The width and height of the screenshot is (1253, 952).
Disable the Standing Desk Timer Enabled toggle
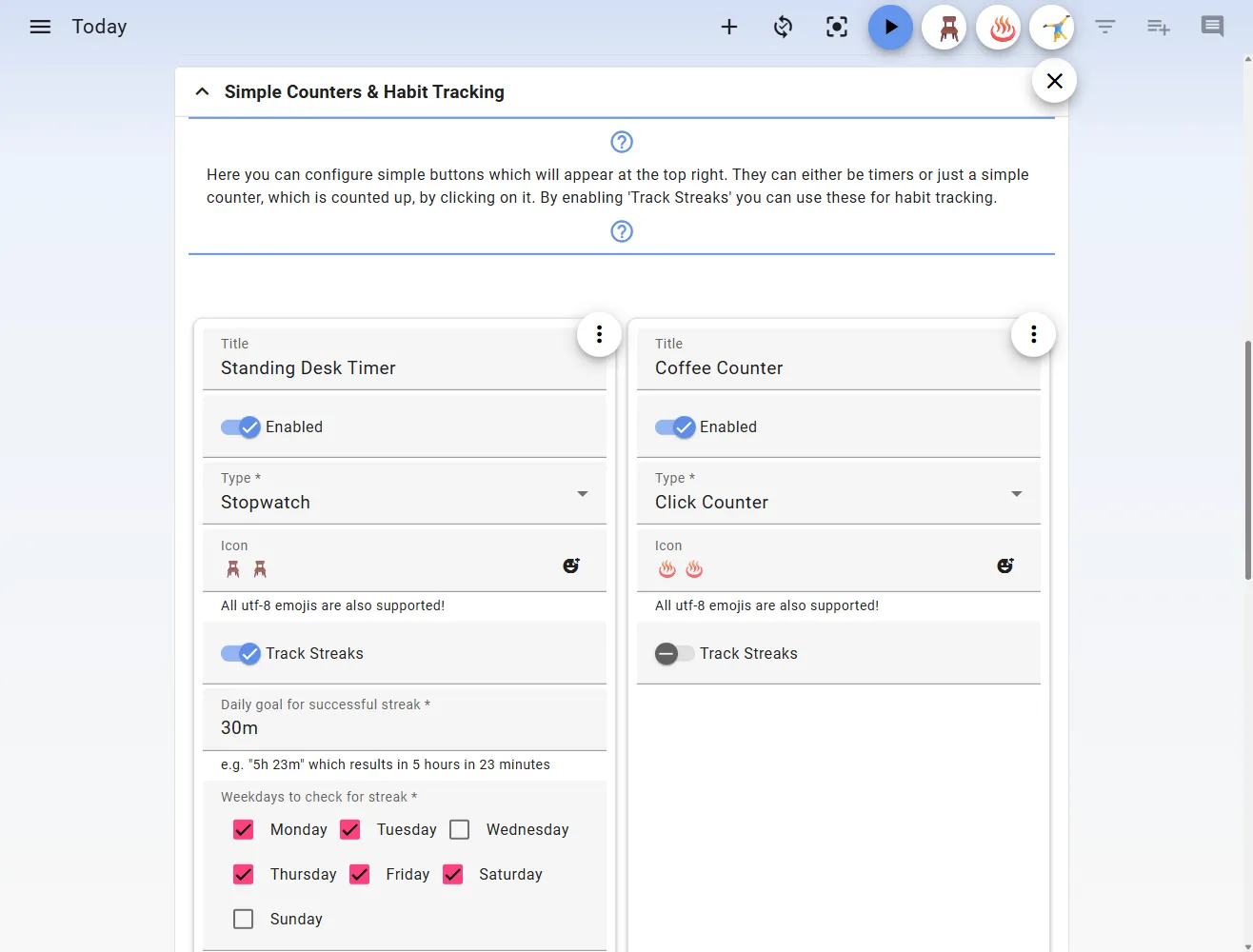pos(241,427)
